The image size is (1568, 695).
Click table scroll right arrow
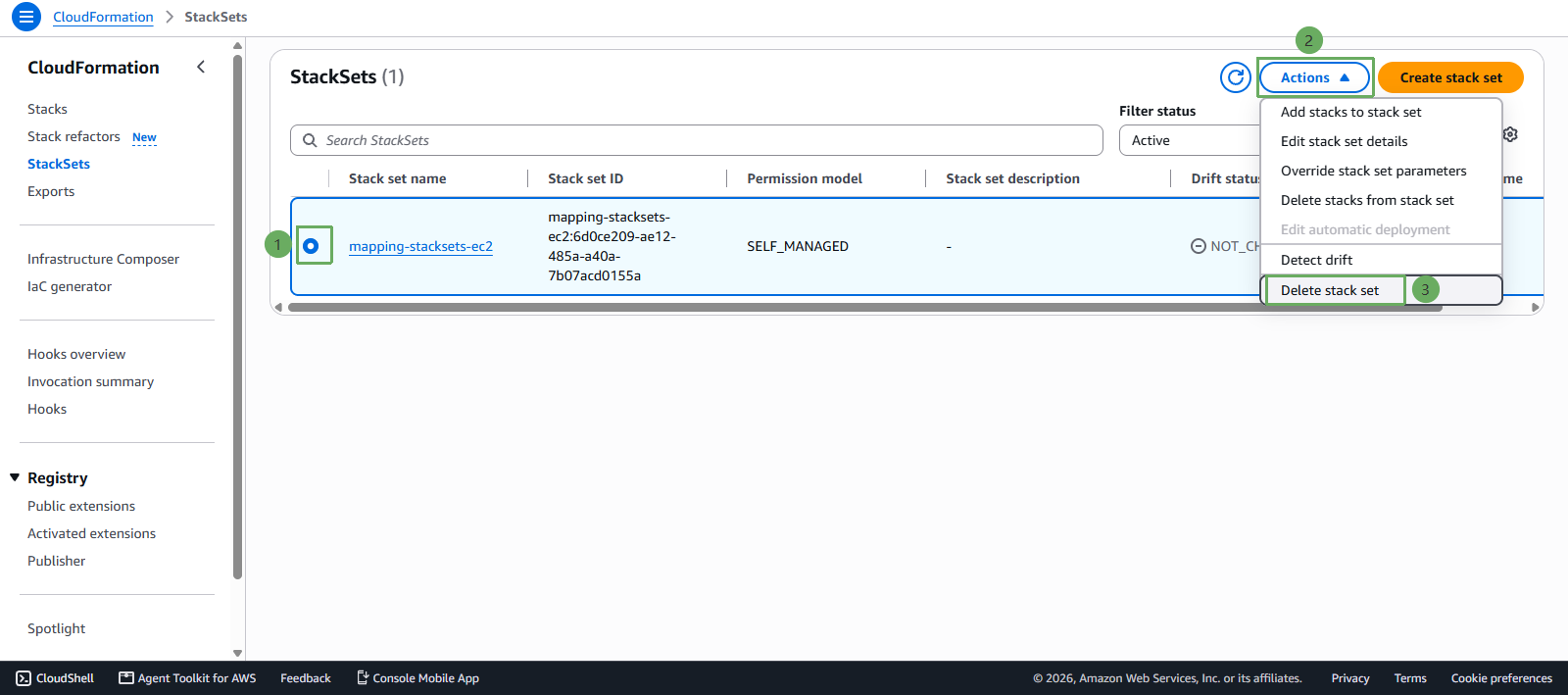[1536, 307]
